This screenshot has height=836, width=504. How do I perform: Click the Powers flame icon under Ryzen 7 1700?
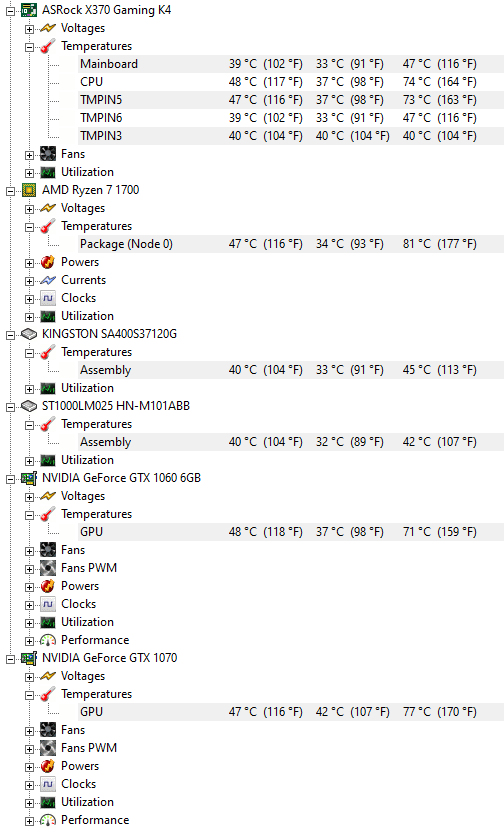point(48,262)
